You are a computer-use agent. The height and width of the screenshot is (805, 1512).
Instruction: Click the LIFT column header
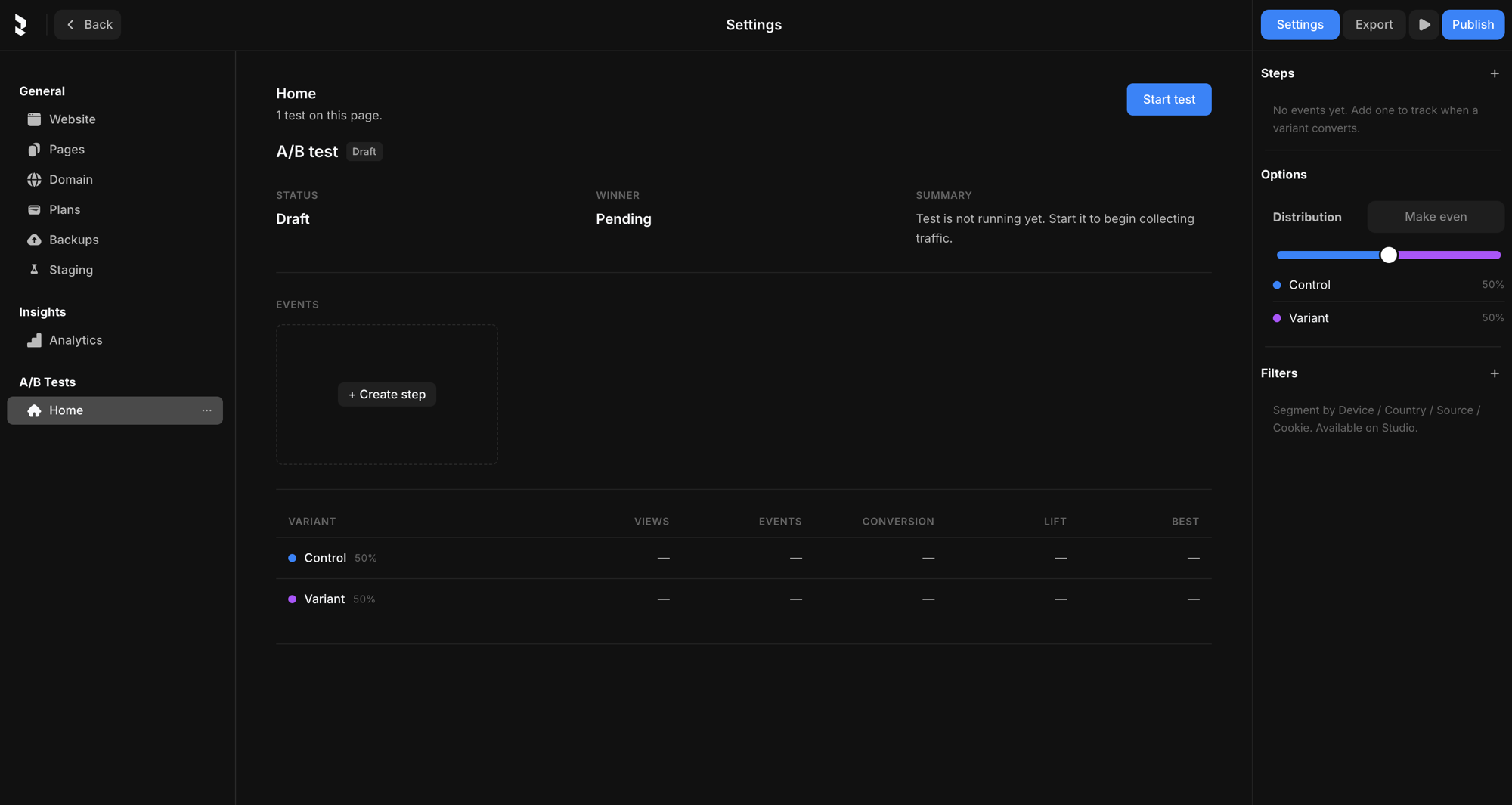point(1055,522)
